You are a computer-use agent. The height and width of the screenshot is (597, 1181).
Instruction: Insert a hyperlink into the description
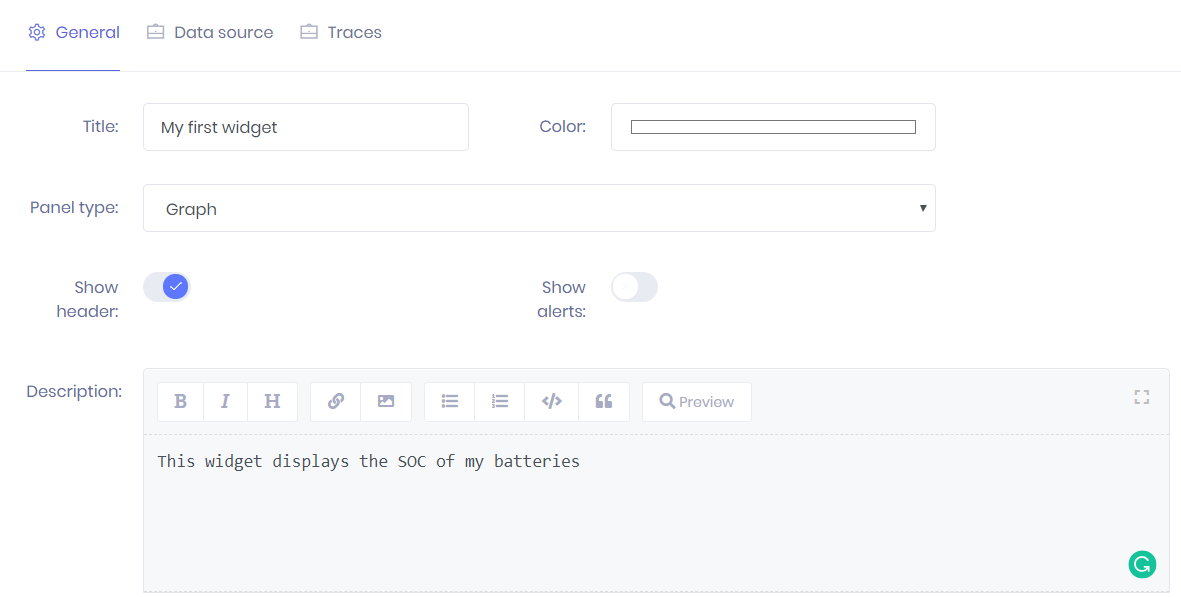click(334, 401)
